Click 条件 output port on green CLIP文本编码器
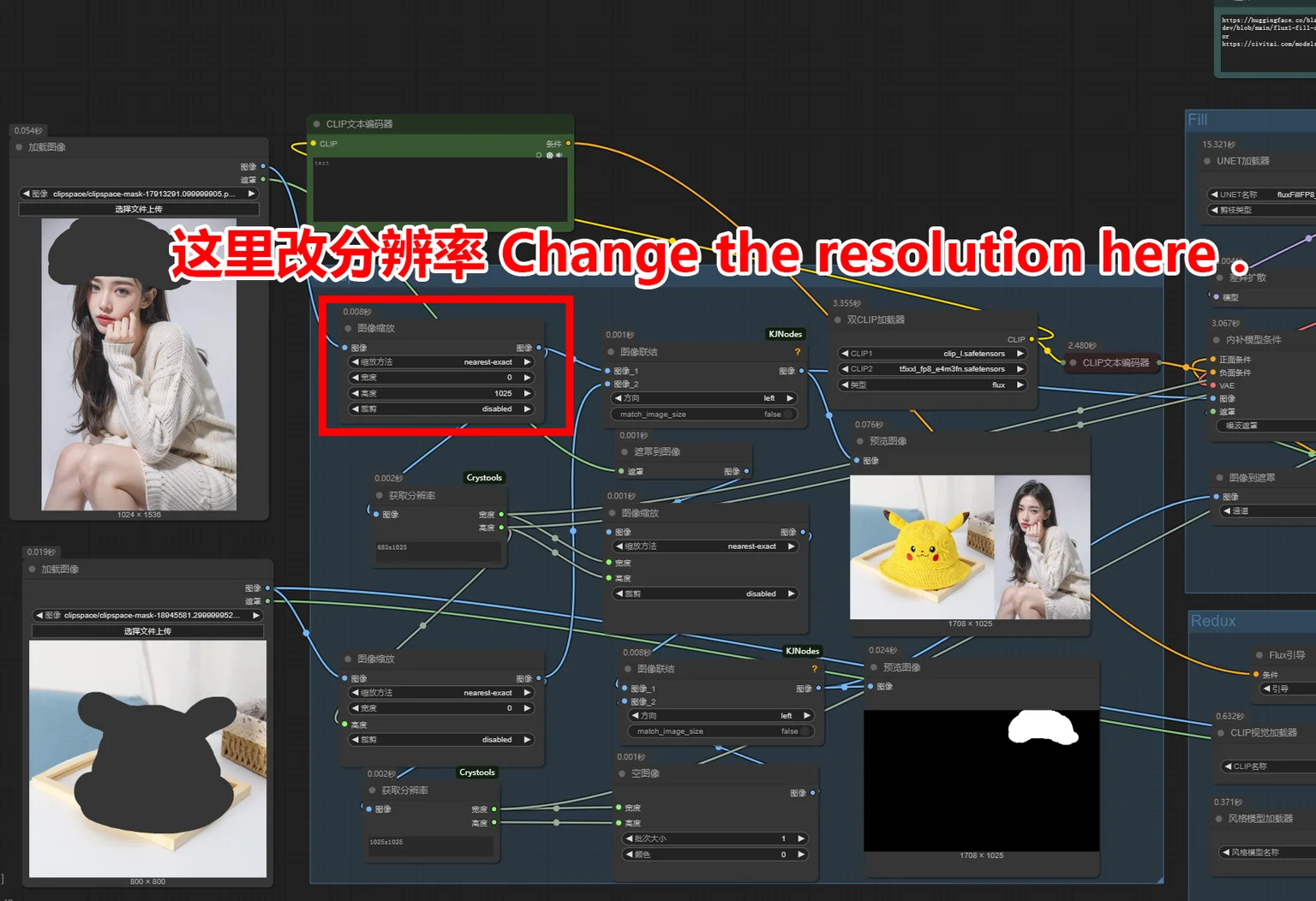 (568, 144)
